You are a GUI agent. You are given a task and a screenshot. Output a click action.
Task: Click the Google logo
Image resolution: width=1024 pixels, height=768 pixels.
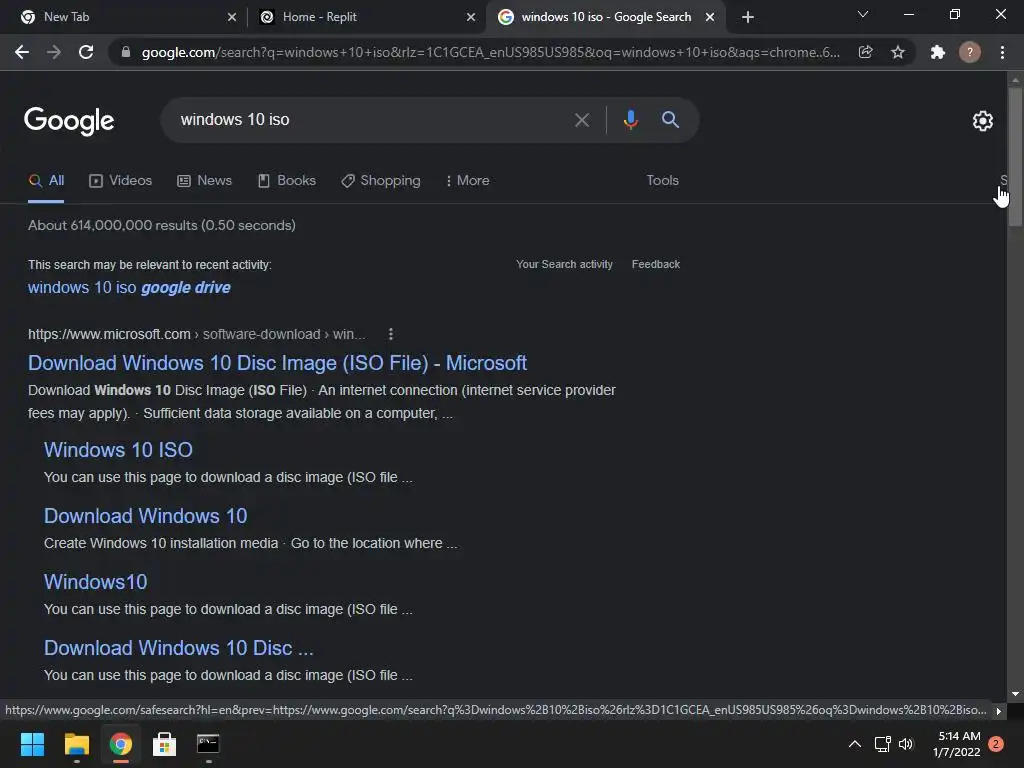click(69, 121)
